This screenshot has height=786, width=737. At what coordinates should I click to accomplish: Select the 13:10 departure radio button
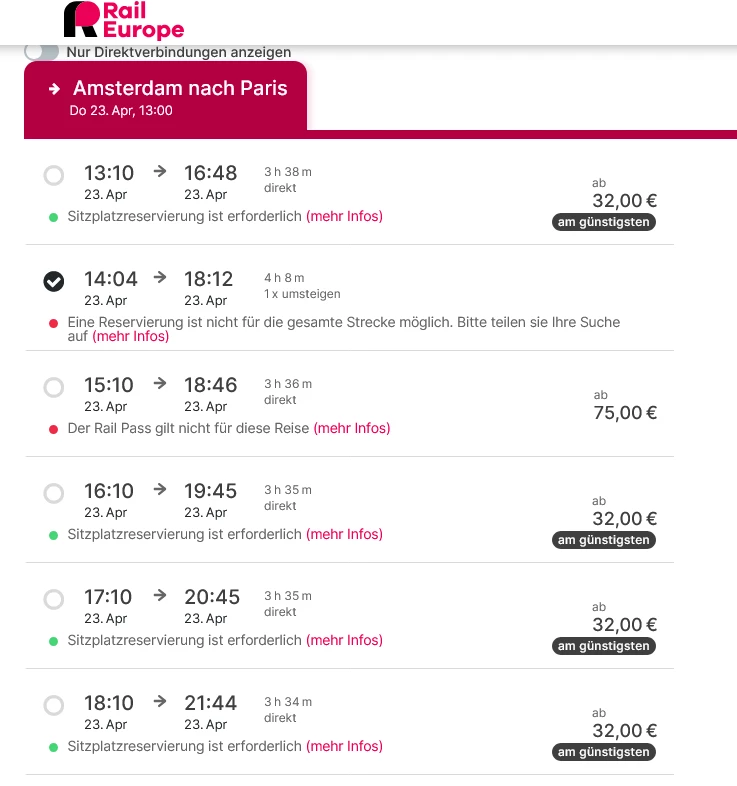click(54, 176)
